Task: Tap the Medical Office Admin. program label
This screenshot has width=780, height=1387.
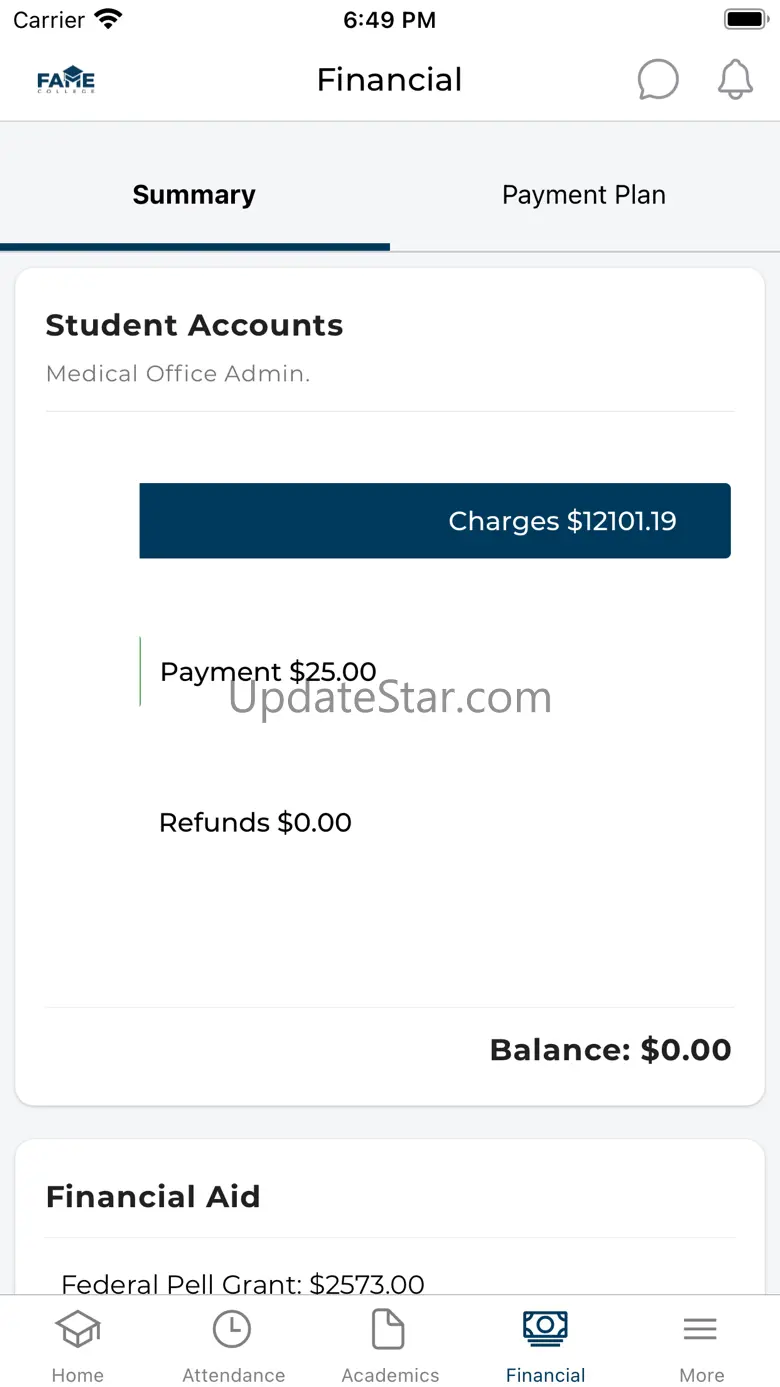Action: [x=178, y=374]
